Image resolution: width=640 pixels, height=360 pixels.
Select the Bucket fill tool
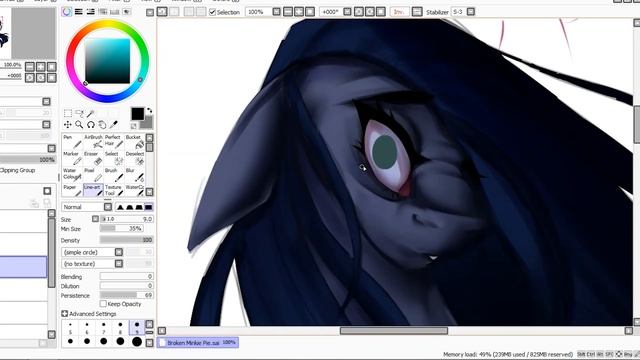(135, 142)
